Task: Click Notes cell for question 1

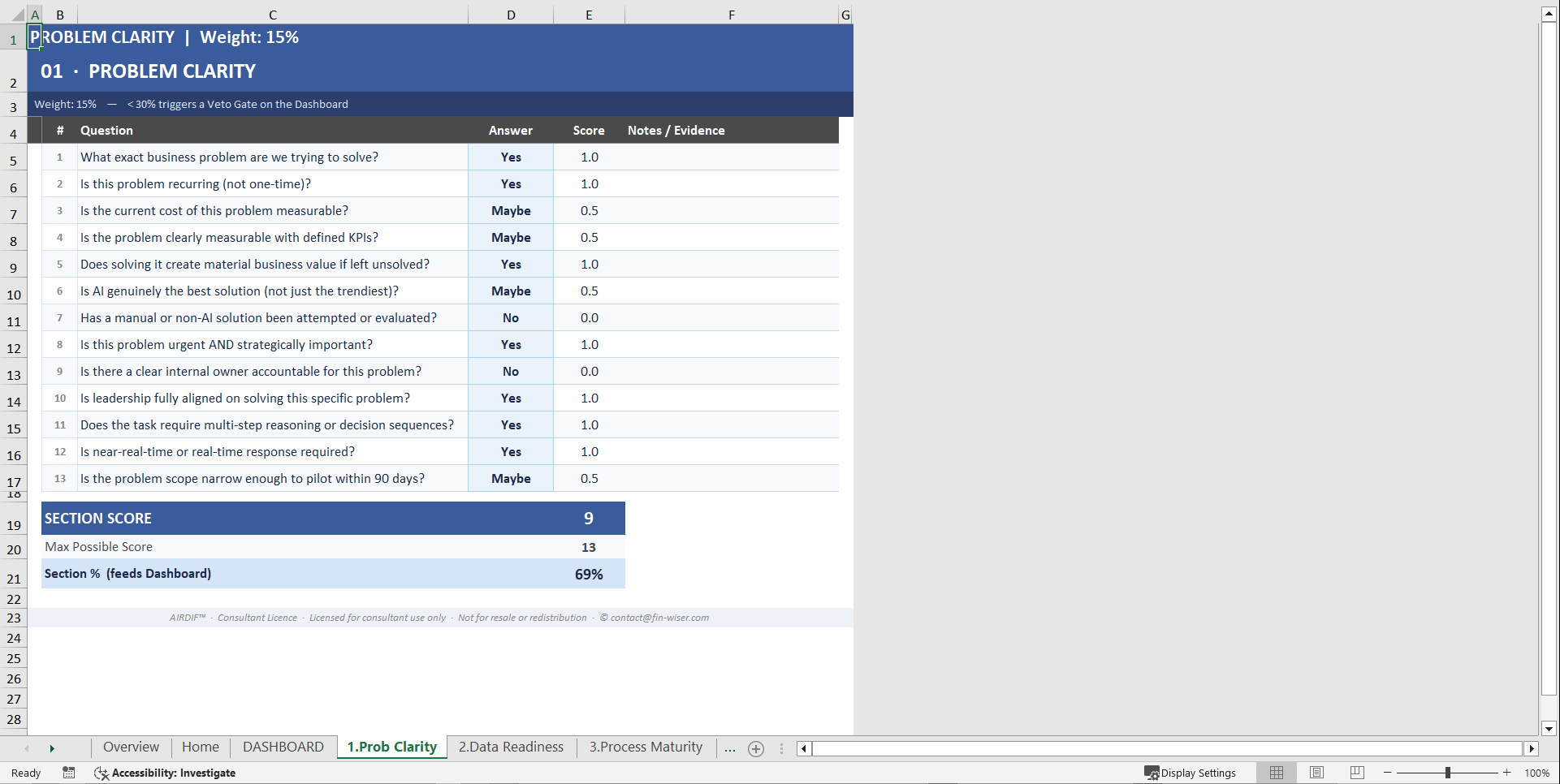Action: [x=732, y=157]
